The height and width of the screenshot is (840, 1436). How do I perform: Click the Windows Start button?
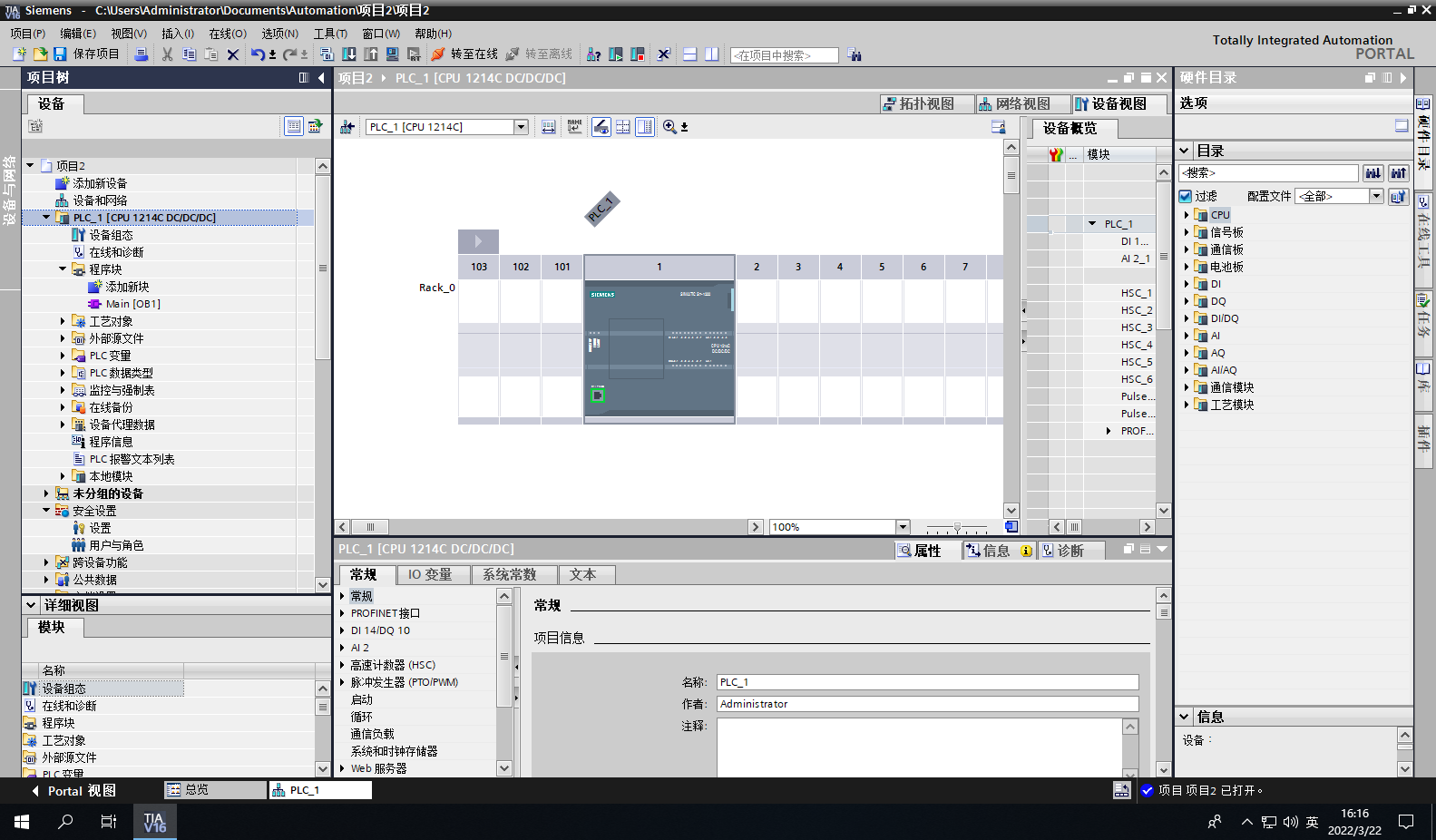22,822
